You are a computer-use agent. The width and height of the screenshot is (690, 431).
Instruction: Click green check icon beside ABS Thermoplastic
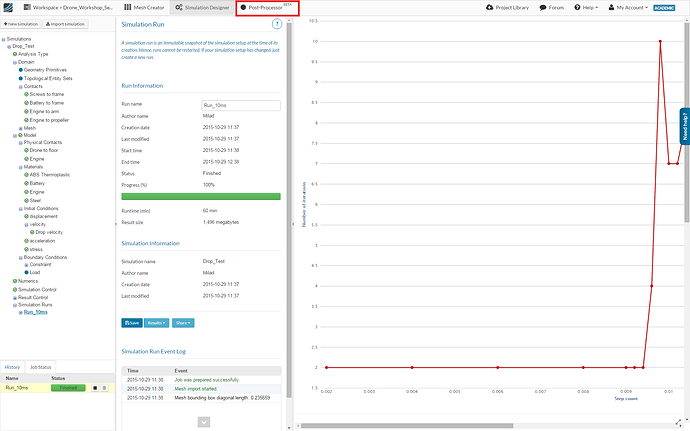pyautogui.click(x=26, y=175)
